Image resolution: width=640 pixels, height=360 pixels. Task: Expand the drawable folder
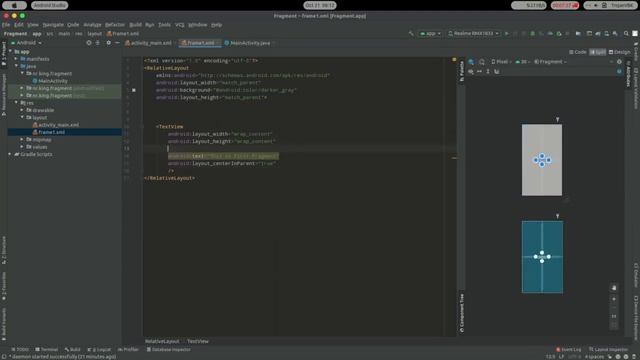coord(22,110)
